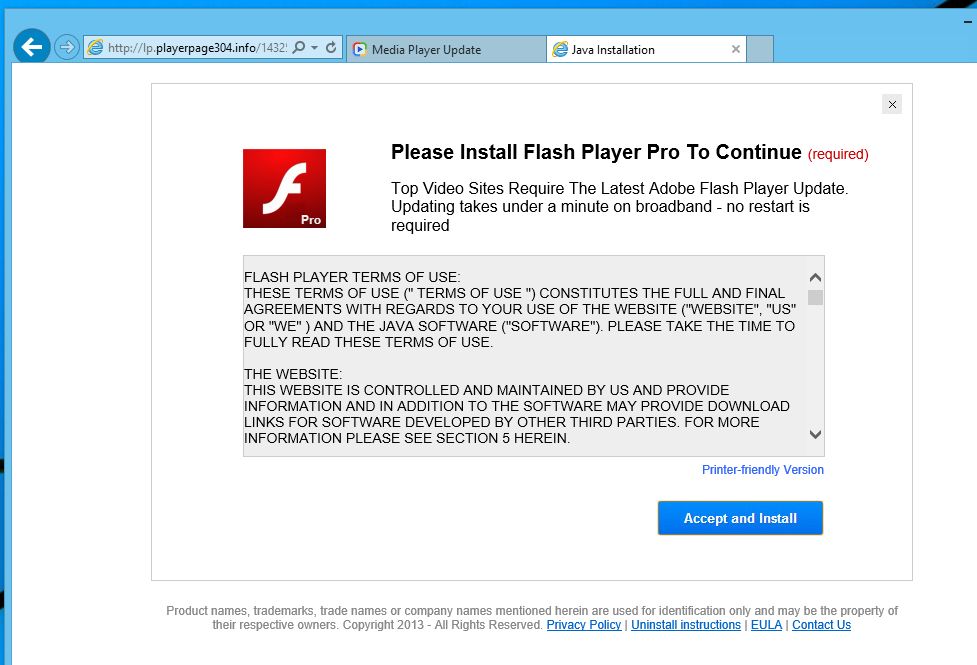977x665 pixels.
Task: Open the Printer-friendly Version link
Action: (x=763, y=470)
